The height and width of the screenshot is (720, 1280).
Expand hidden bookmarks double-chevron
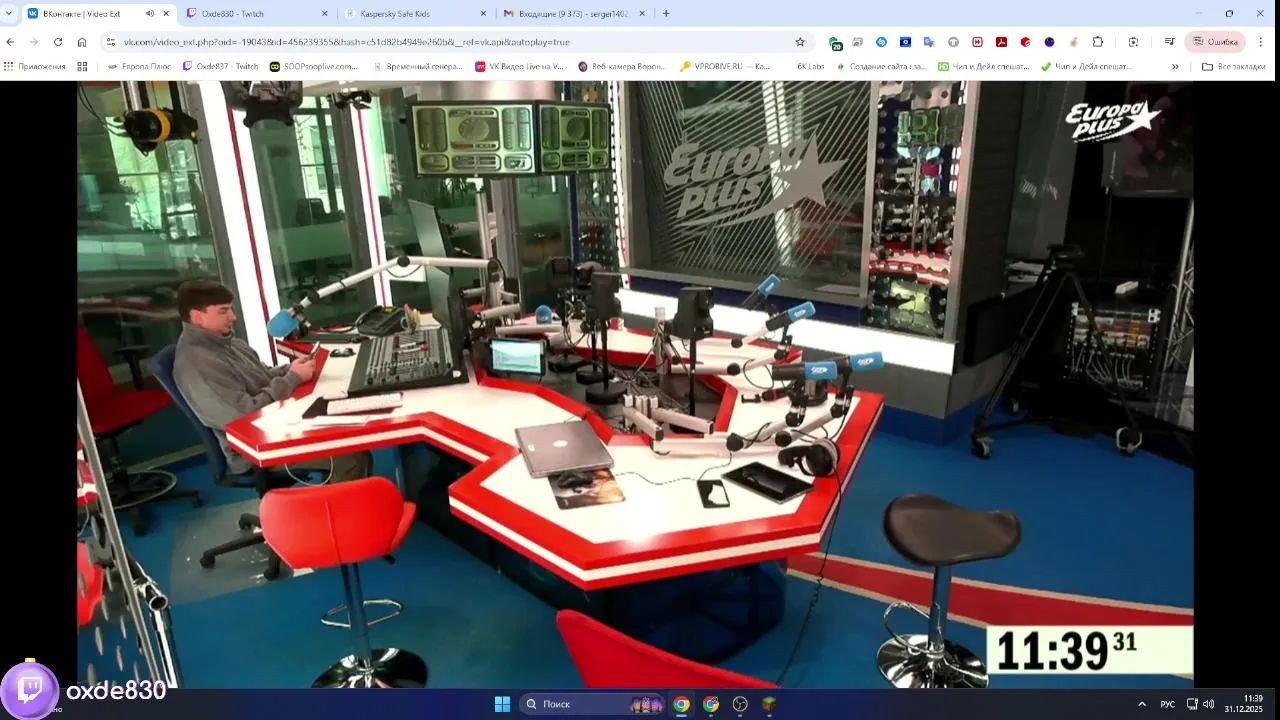tap(1175, 67)
